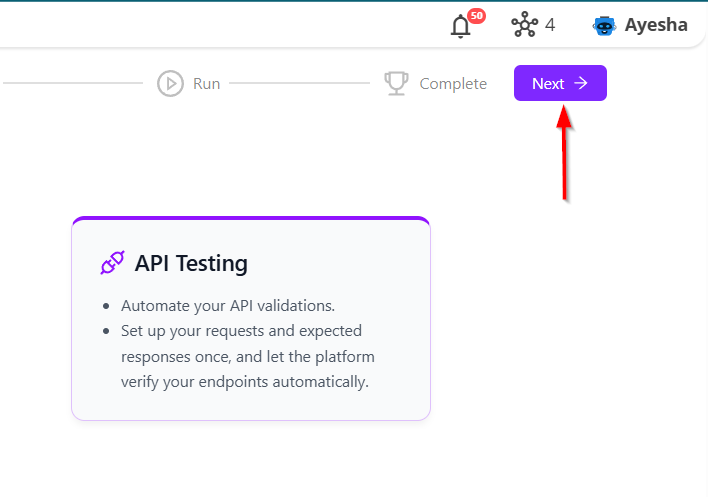Click the red 50 notification badge
The height and width of the screenshot is (497, 708).
(476, 16)
